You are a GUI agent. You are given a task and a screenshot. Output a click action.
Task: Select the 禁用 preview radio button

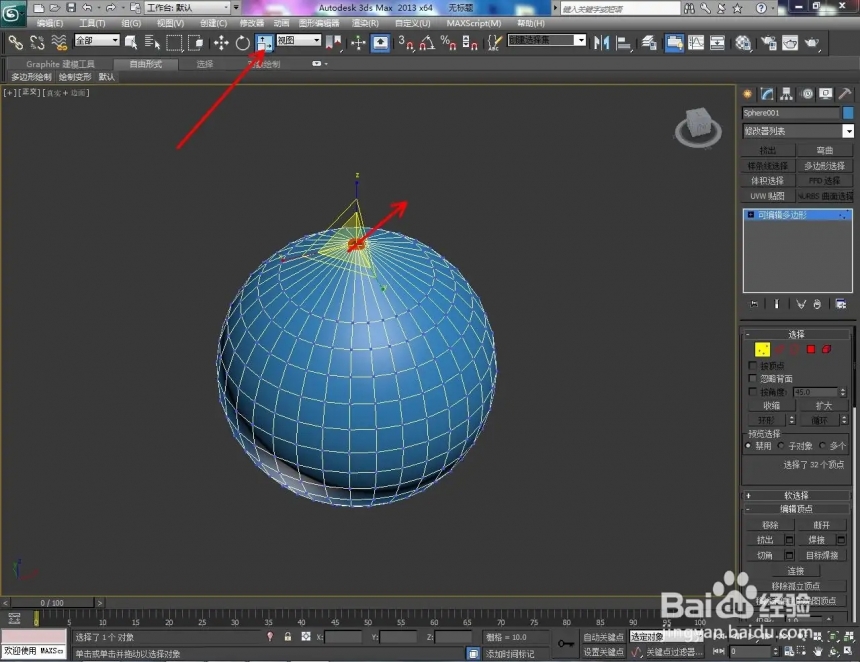[x=748, y=446]
